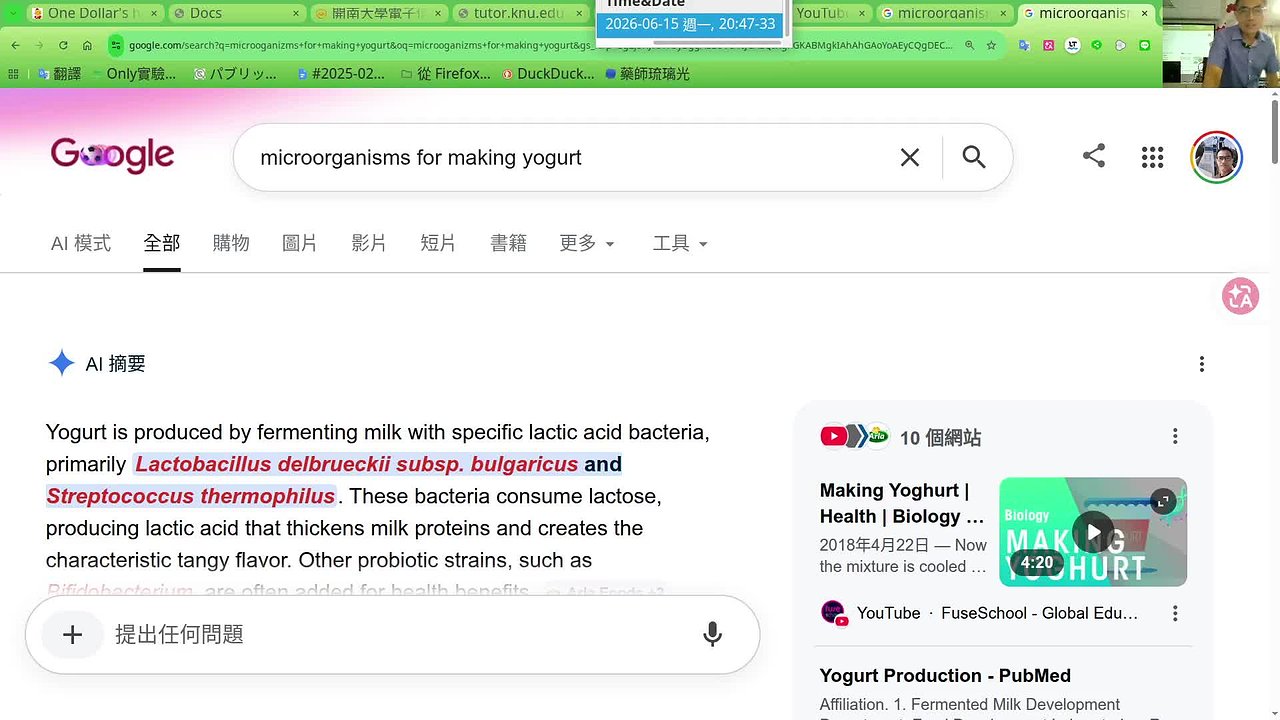Click the Google logo
1280x720 pixels.
coord(112,156)
